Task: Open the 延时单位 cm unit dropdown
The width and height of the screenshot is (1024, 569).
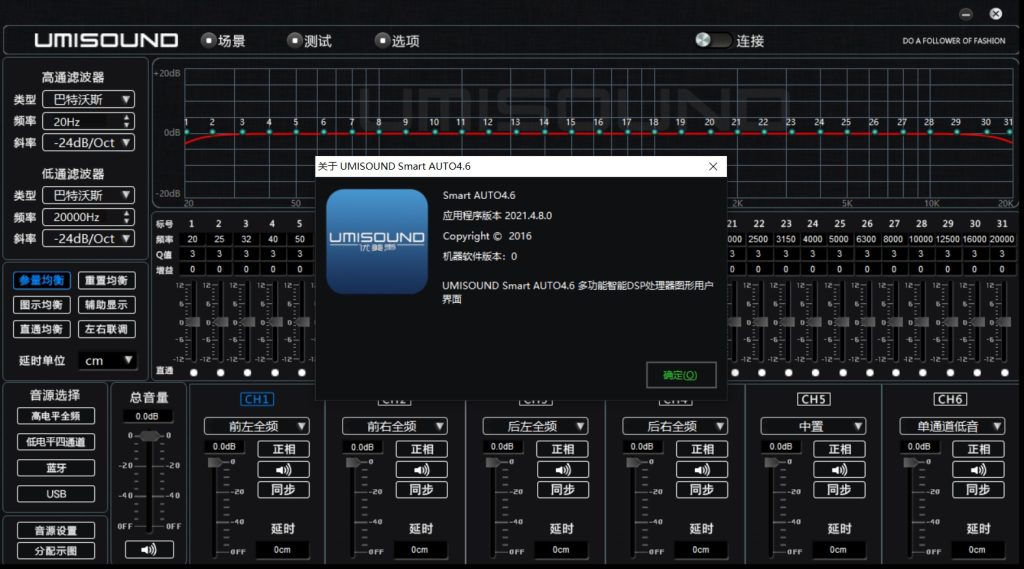Action: (108, 361)
